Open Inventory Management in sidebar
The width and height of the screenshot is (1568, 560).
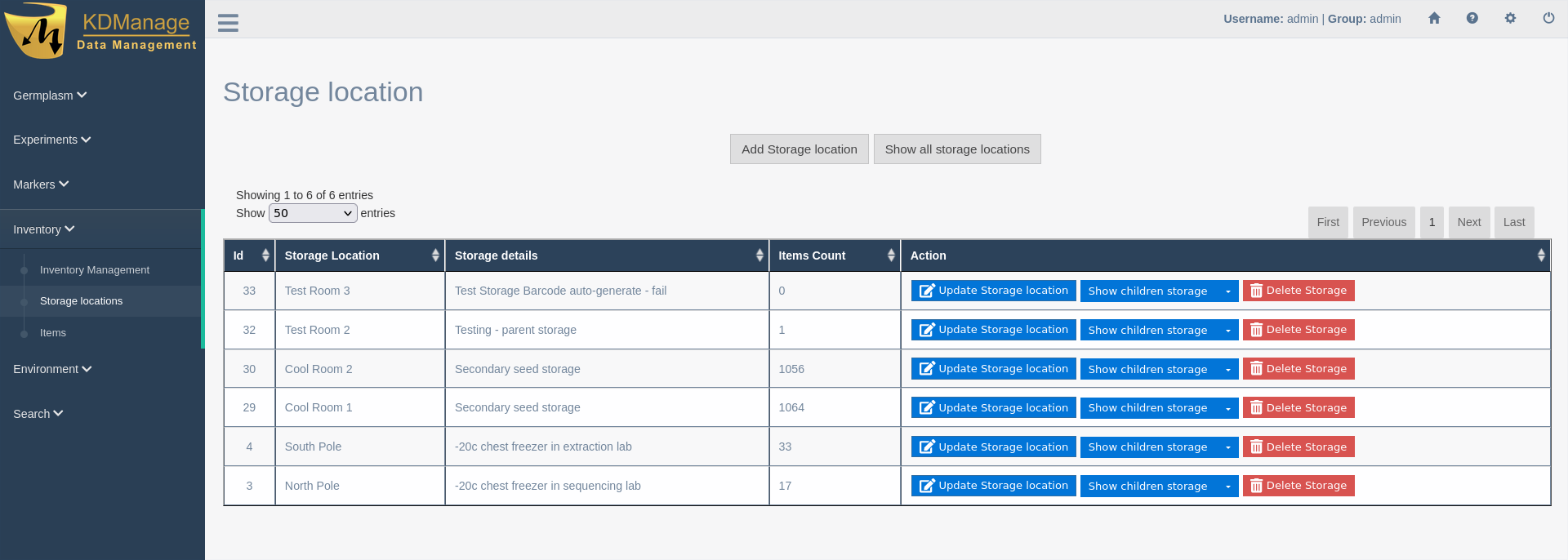(x=94, y=270)
